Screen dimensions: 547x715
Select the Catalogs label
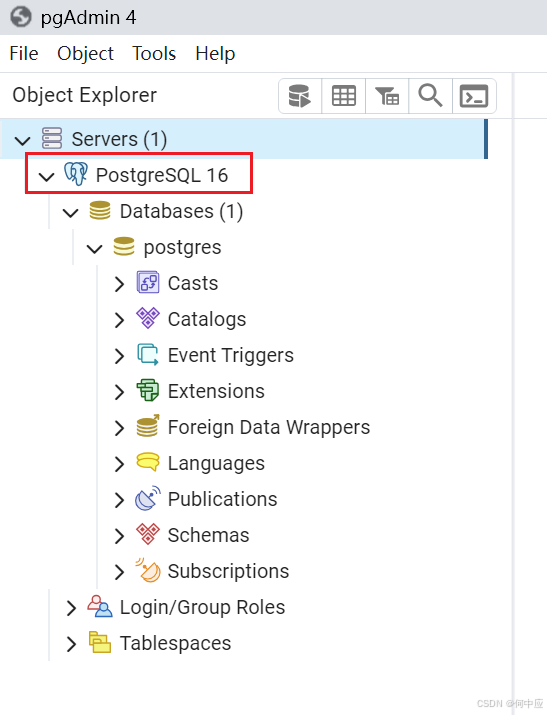click(207, 319)
